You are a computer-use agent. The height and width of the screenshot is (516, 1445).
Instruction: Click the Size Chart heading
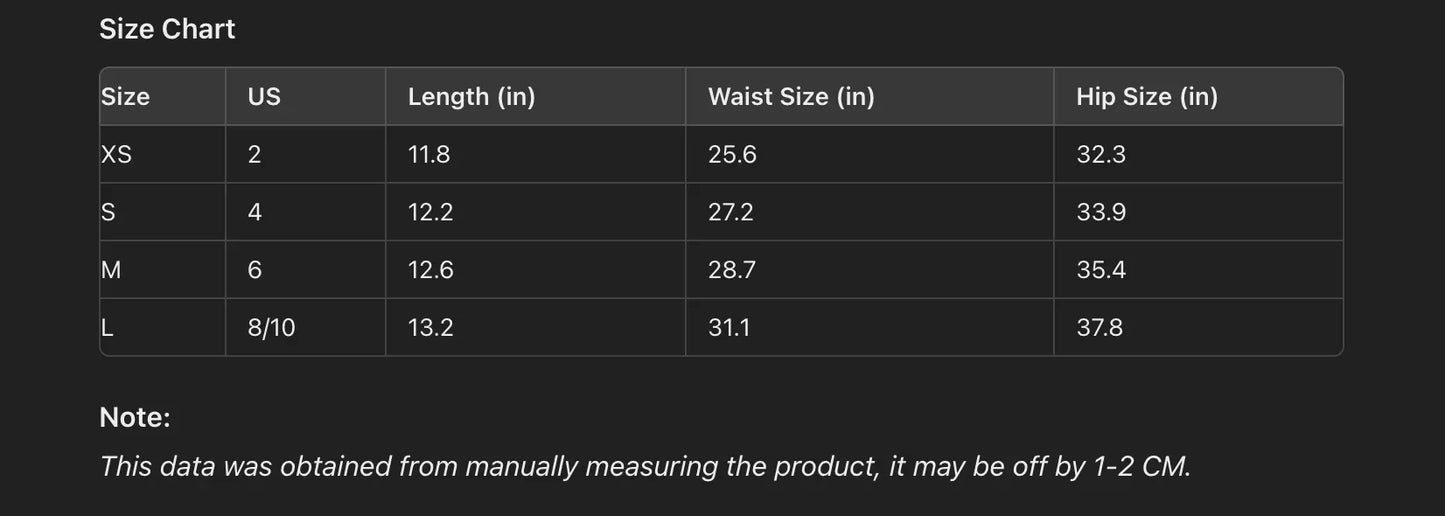(167, 29)
